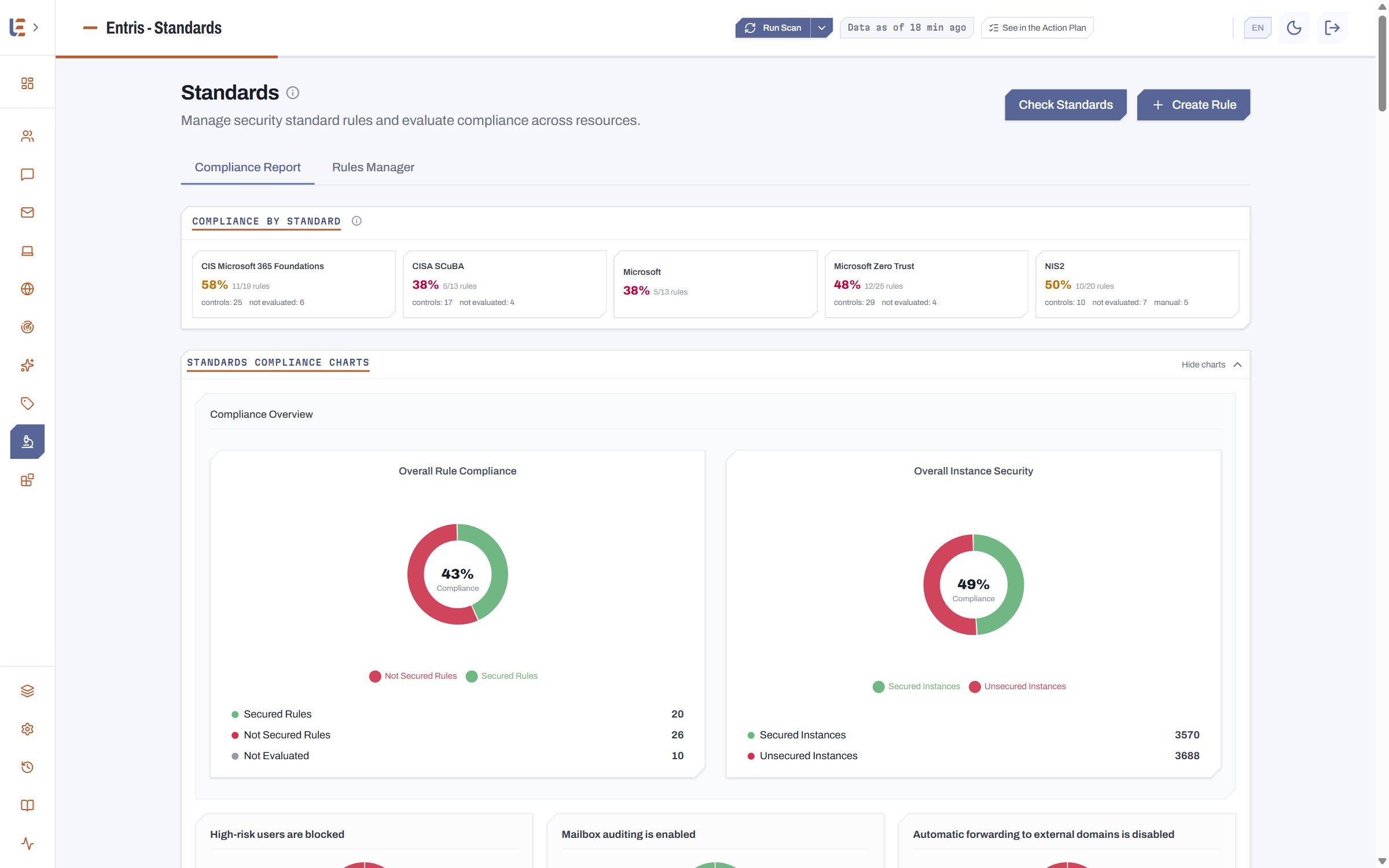Switch to the Rules Manager tab
Viewport: 1389px width, 868px height.
tap(373, 167)
